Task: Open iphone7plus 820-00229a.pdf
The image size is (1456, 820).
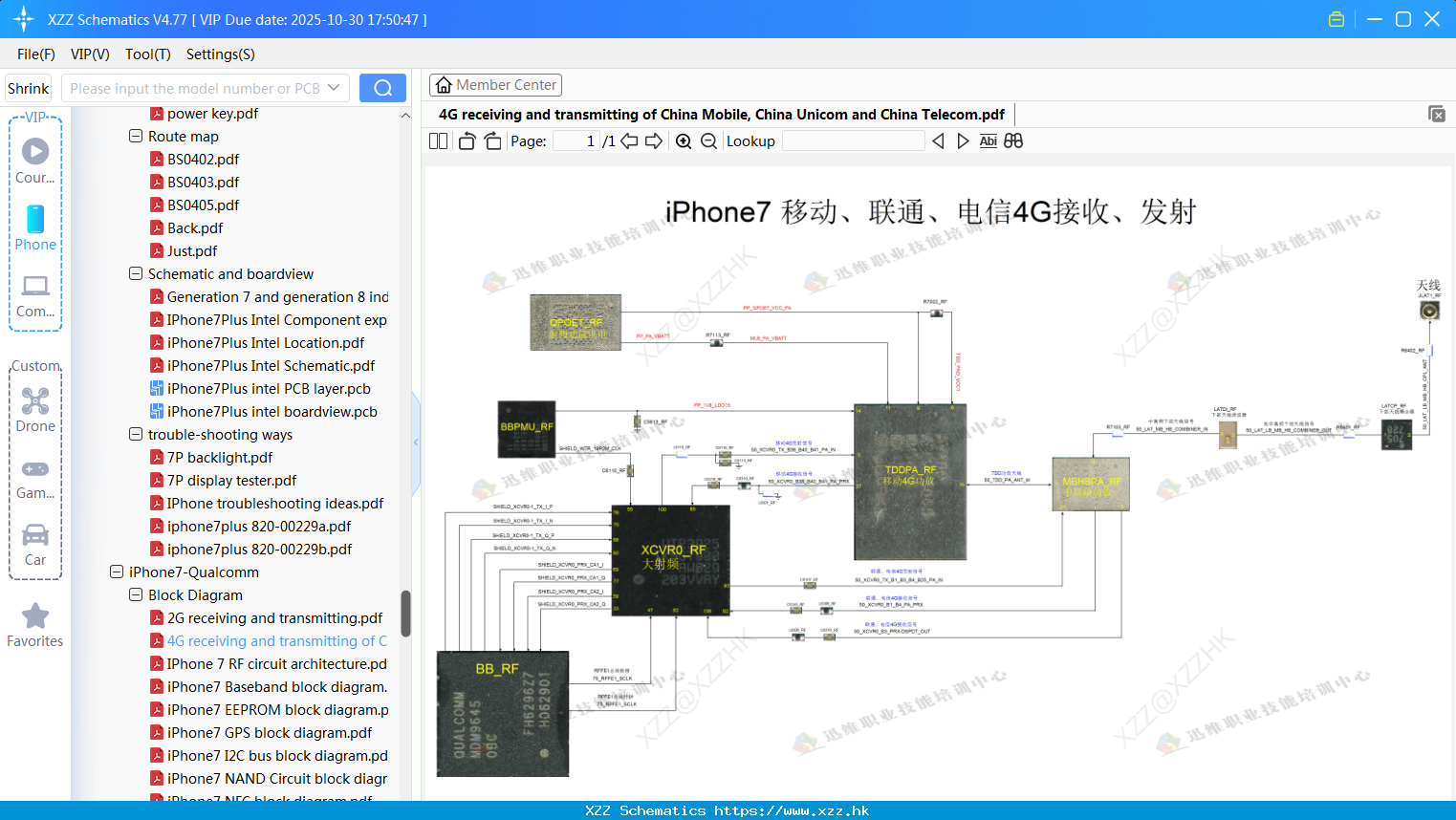Action: click(x=259, y=526)
